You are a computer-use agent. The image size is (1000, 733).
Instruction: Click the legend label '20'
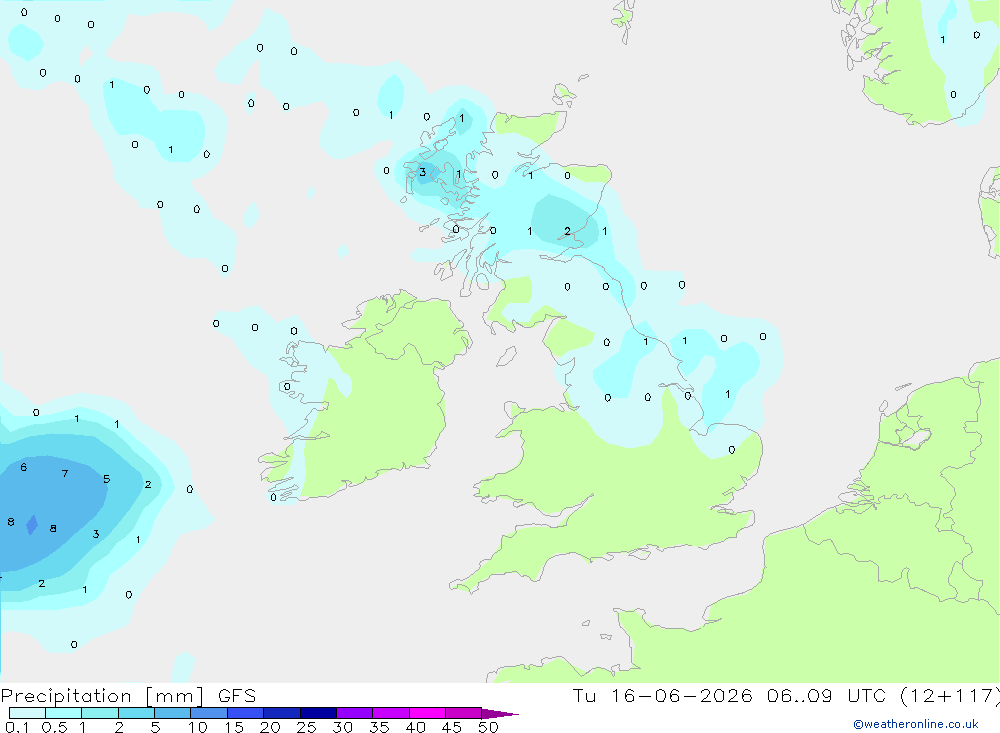pyautogui.click(x=270, y=727)
